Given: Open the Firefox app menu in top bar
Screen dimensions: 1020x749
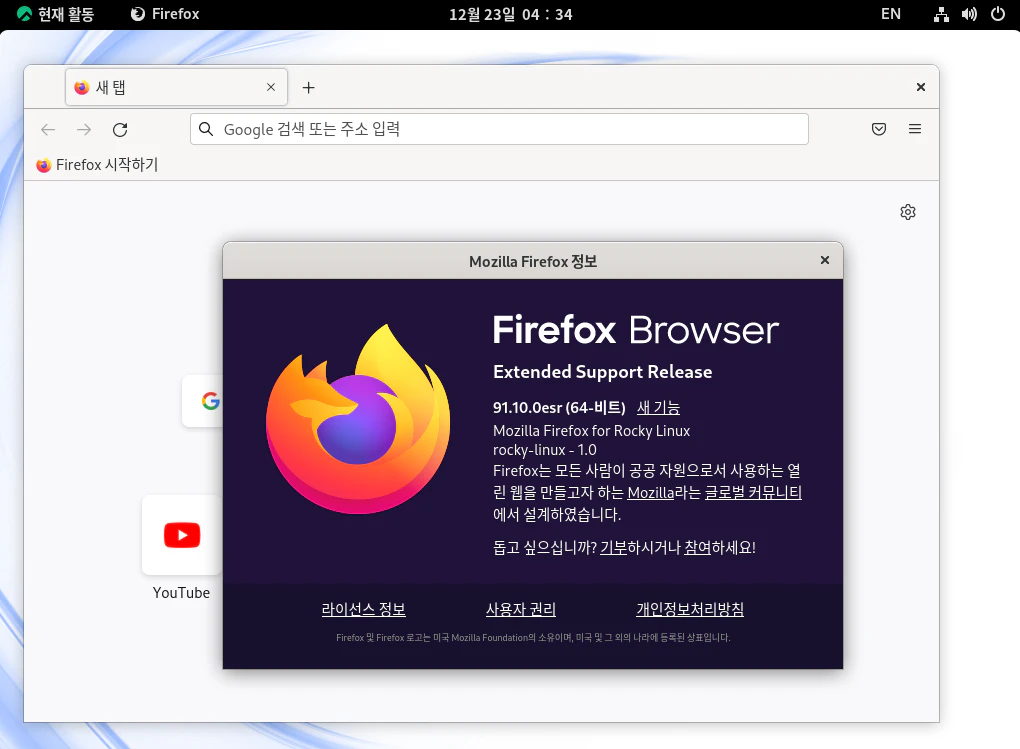Looking at the screenshot, I should (x=165, y=14).
